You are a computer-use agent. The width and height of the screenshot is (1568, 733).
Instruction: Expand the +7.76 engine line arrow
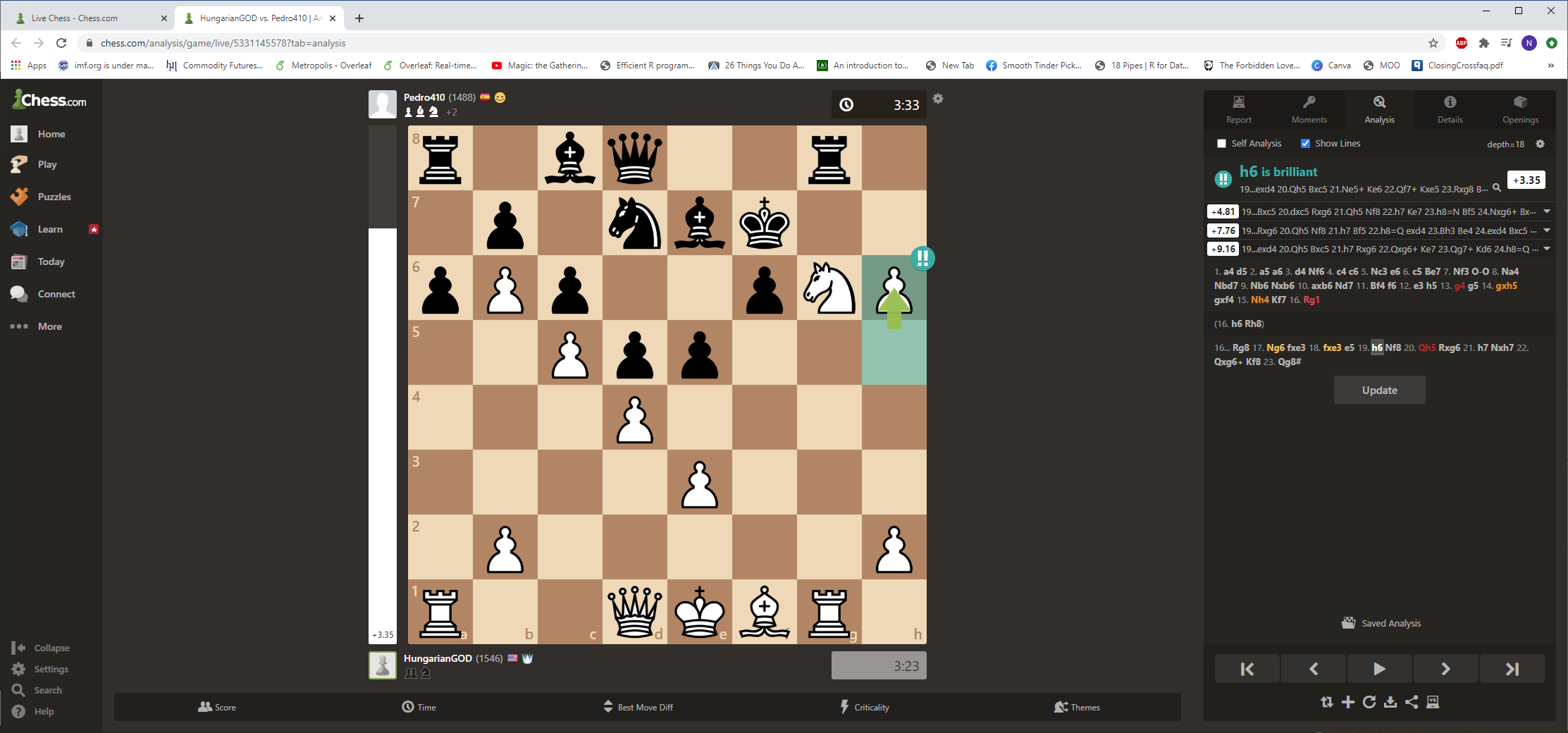click(x=1547, y=230)
